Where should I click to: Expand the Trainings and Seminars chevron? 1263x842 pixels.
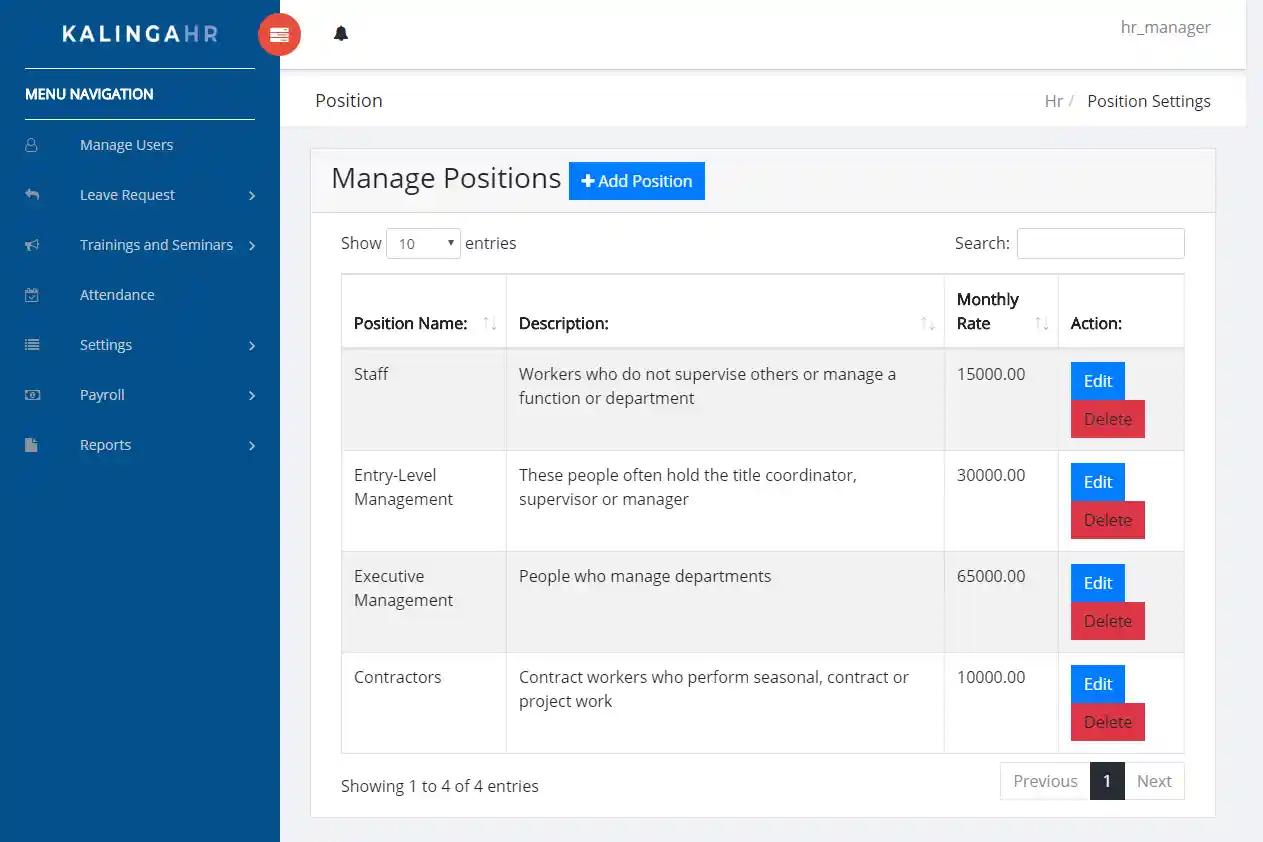pos(252,246)
